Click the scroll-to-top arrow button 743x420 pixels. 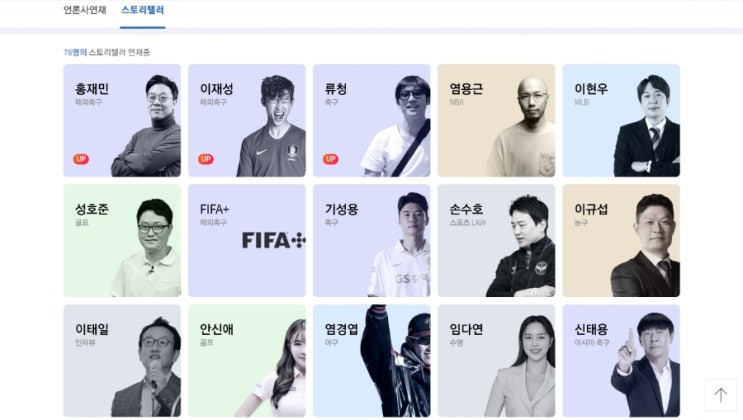tap(720, 394)
